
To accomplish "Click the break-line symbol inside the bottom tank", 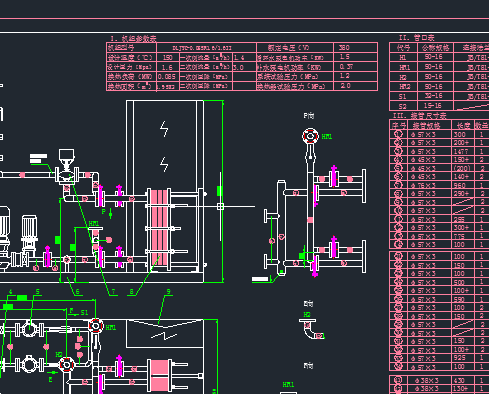I will coord(164,336).
